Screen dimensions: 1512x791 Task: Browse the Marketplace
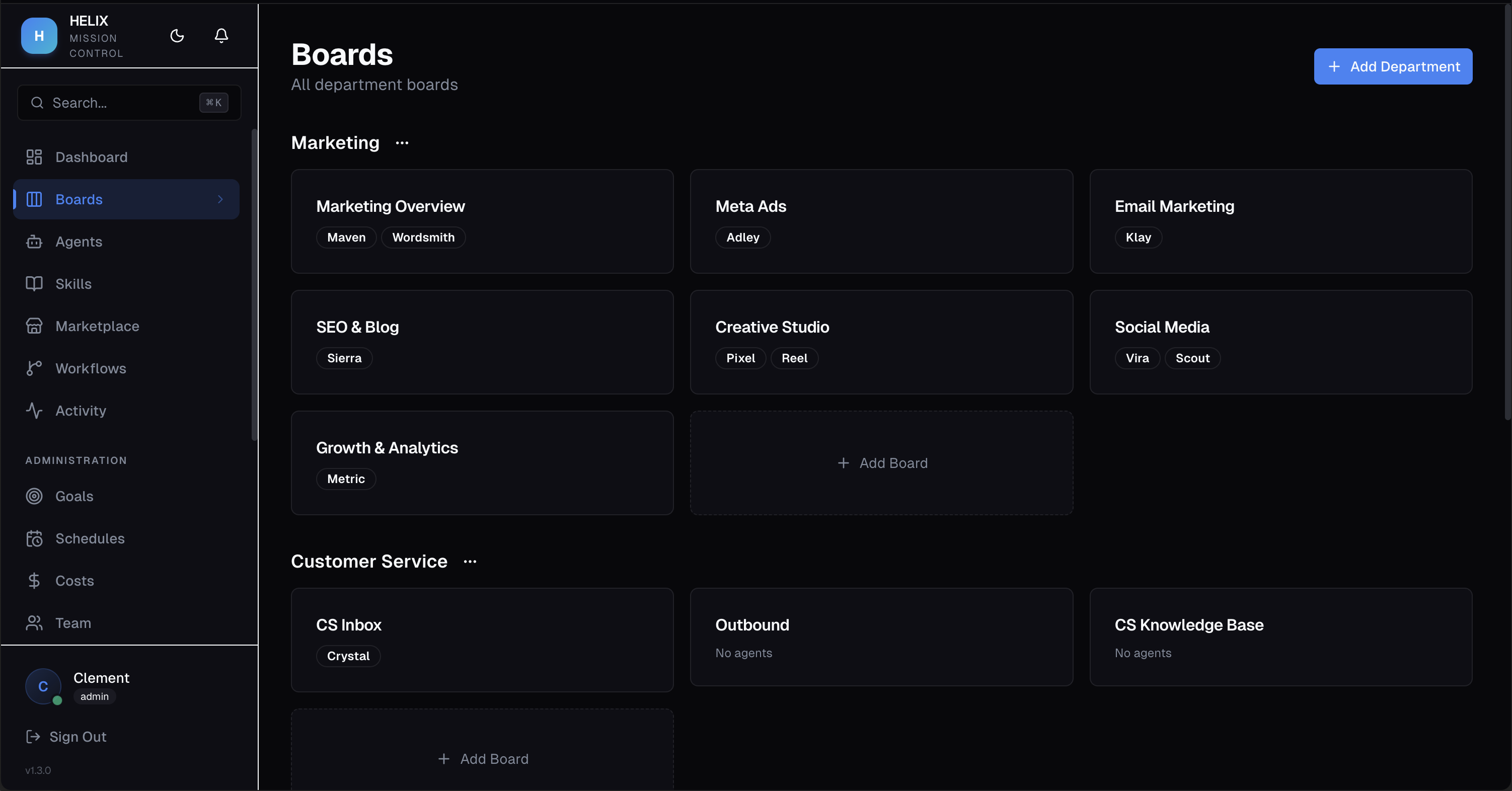point(98,326)
